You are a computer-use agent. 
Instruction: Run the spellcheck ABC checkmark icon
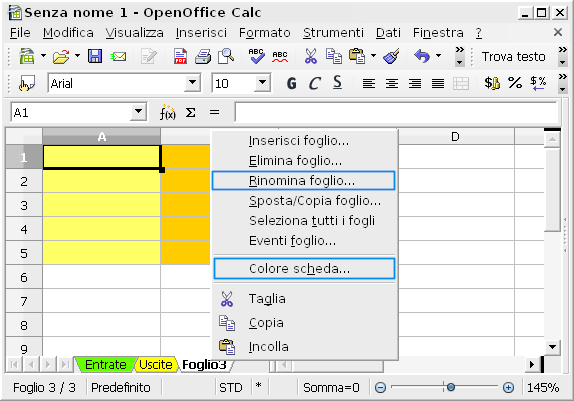256,56
